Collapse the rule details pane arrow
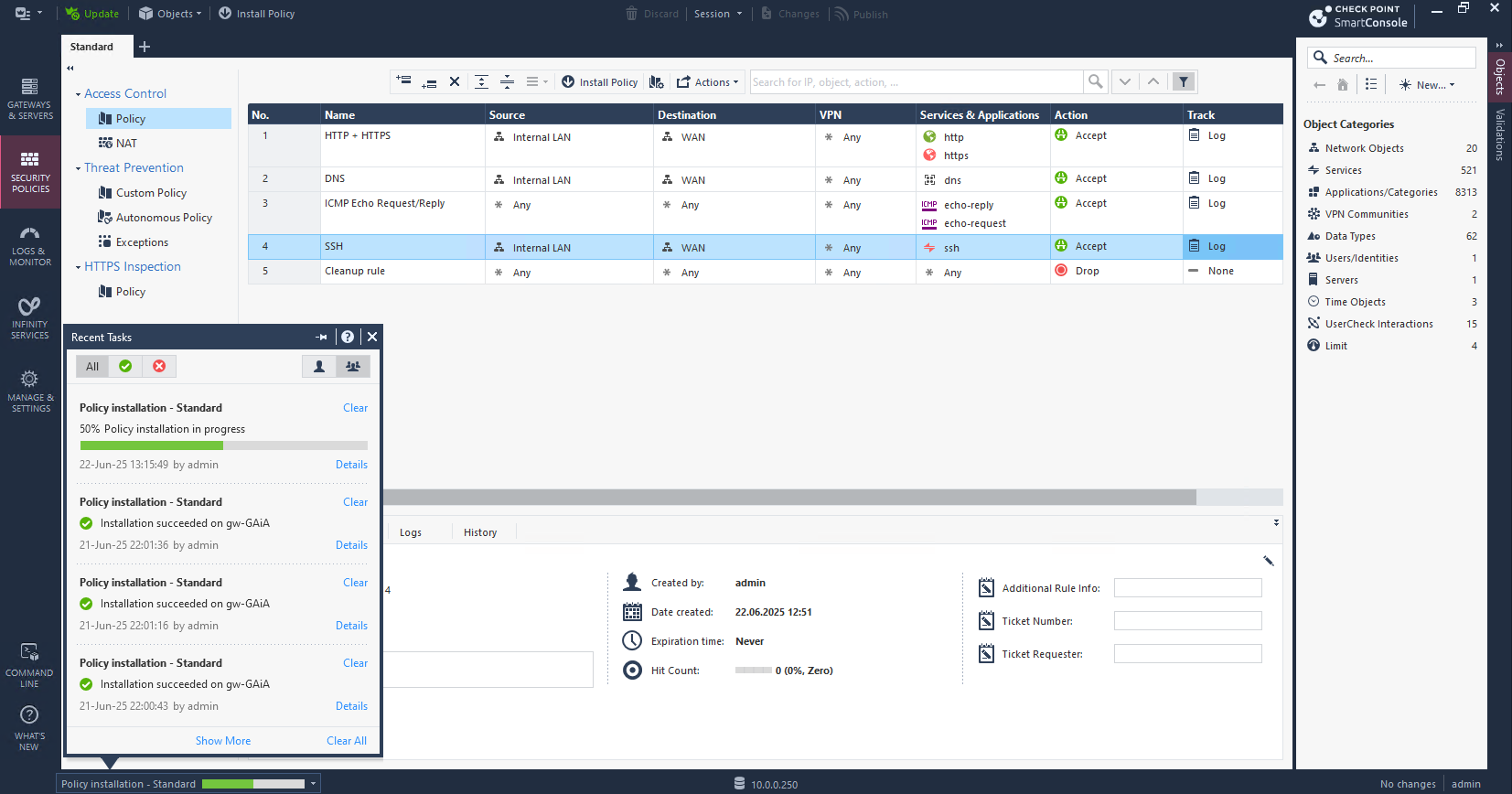Image resolution: width=1512 pixels, height=794 pixels. coord(1276,523)
